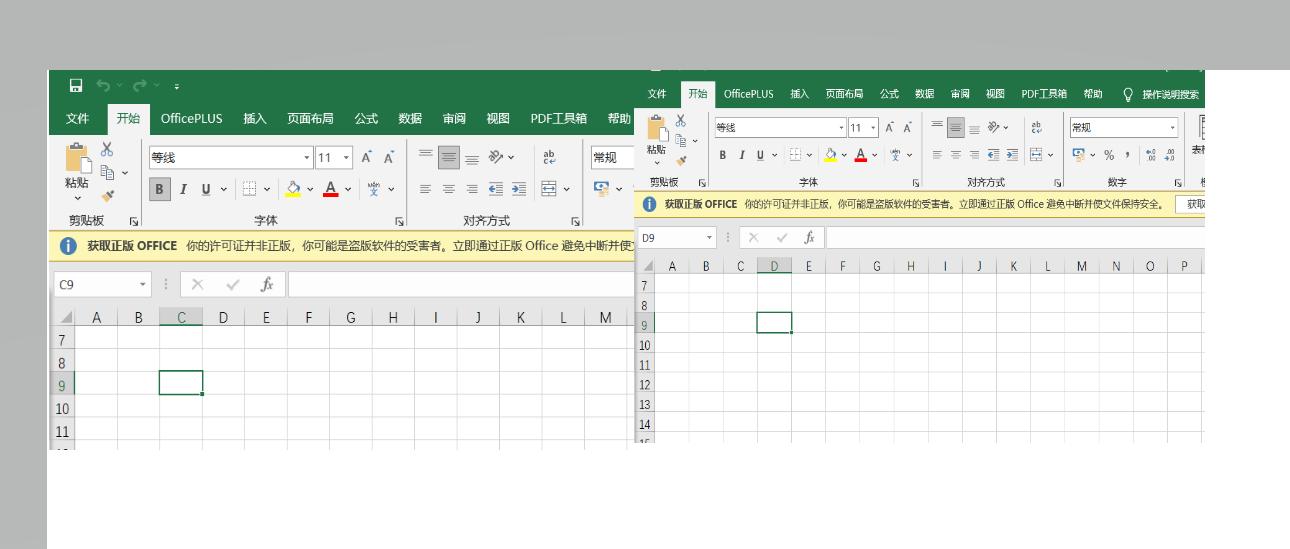
Task: Save workbook via left window's quick access icon
Action: tap(76, 86)
